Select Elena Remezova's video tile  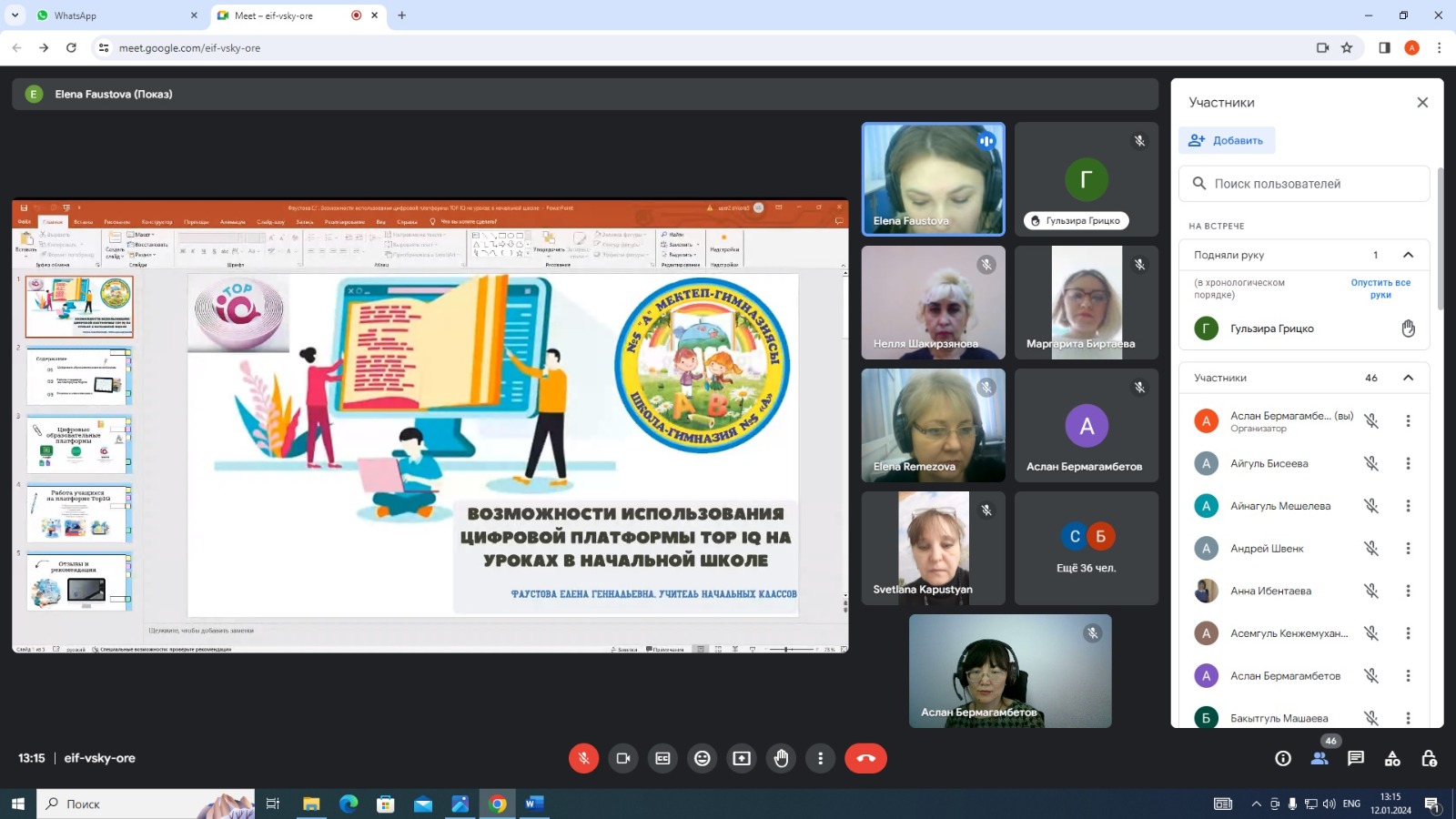tap(934, 425)
